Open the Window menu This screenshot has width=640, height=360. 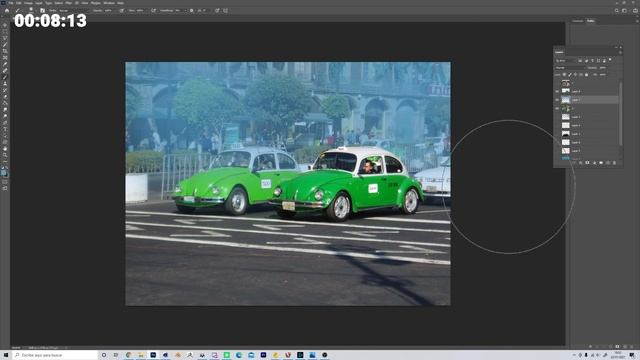(x=109, y=3)
